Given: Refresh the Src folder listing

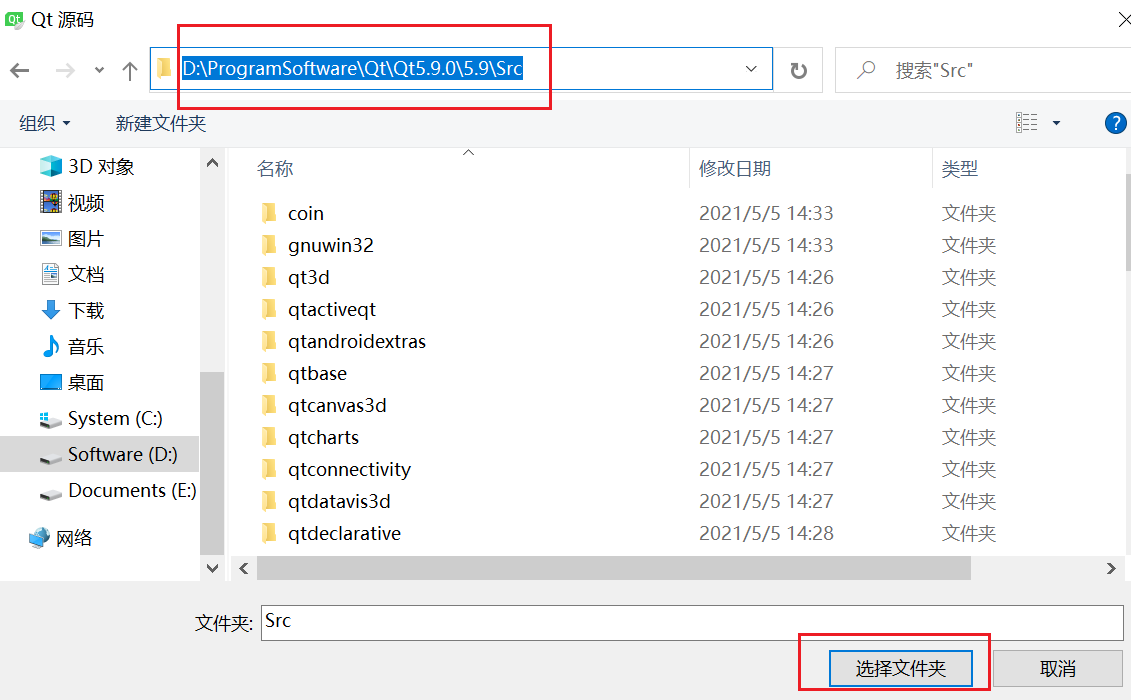Looking at the screenshot, I should click(x=798, y=70).
